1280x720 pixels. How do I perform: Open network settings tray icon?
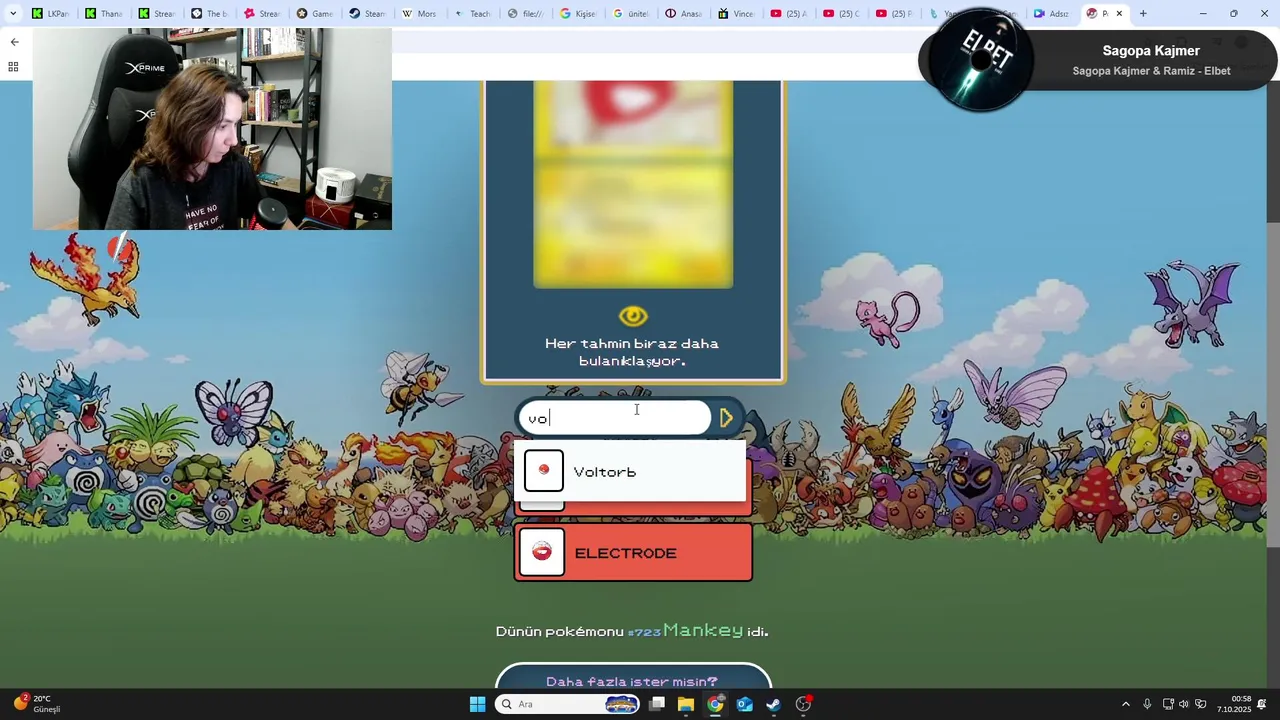[1168, 704]
